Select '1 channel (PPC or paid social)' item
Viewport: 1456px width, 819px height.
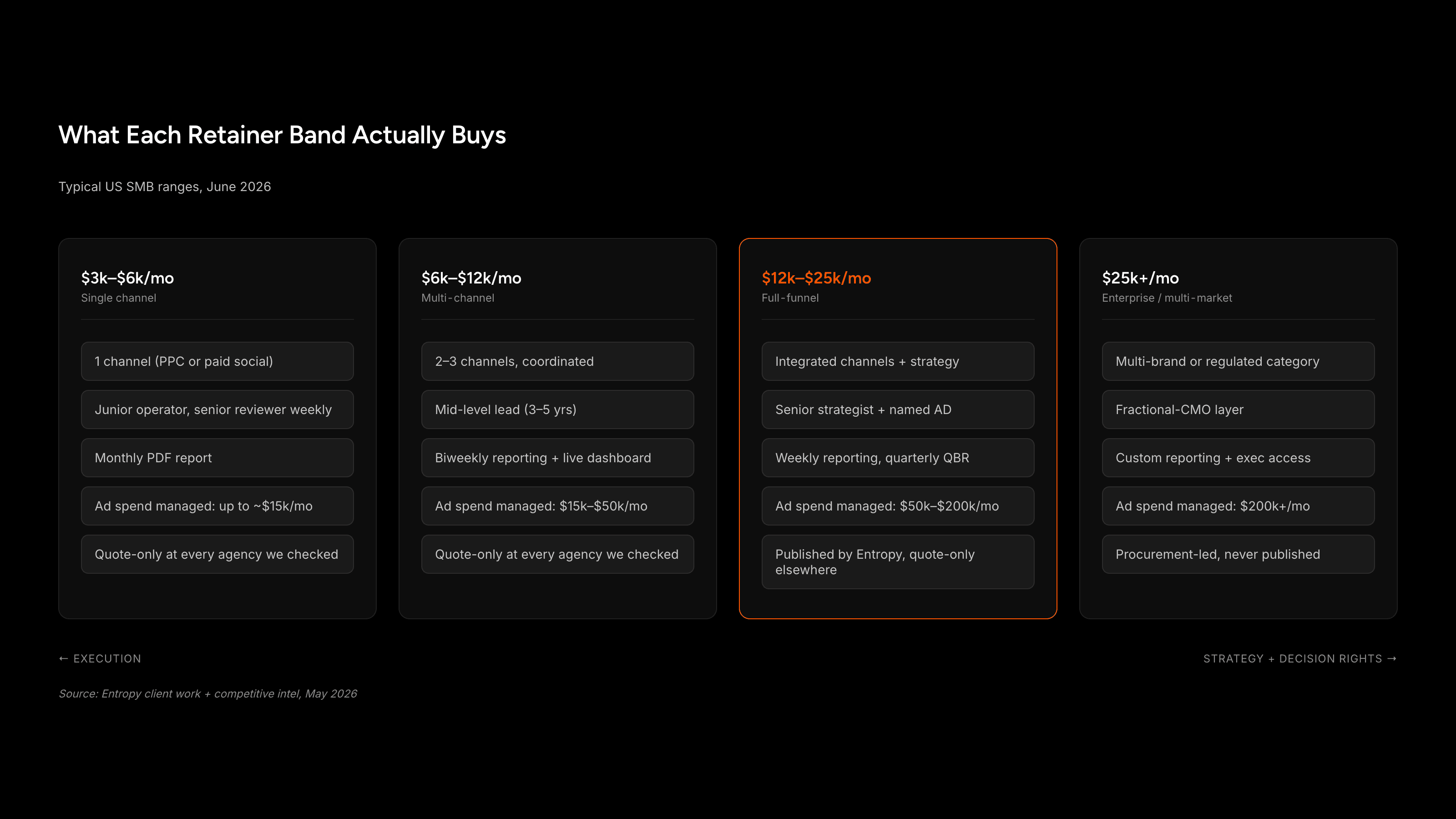click(217, 361)
